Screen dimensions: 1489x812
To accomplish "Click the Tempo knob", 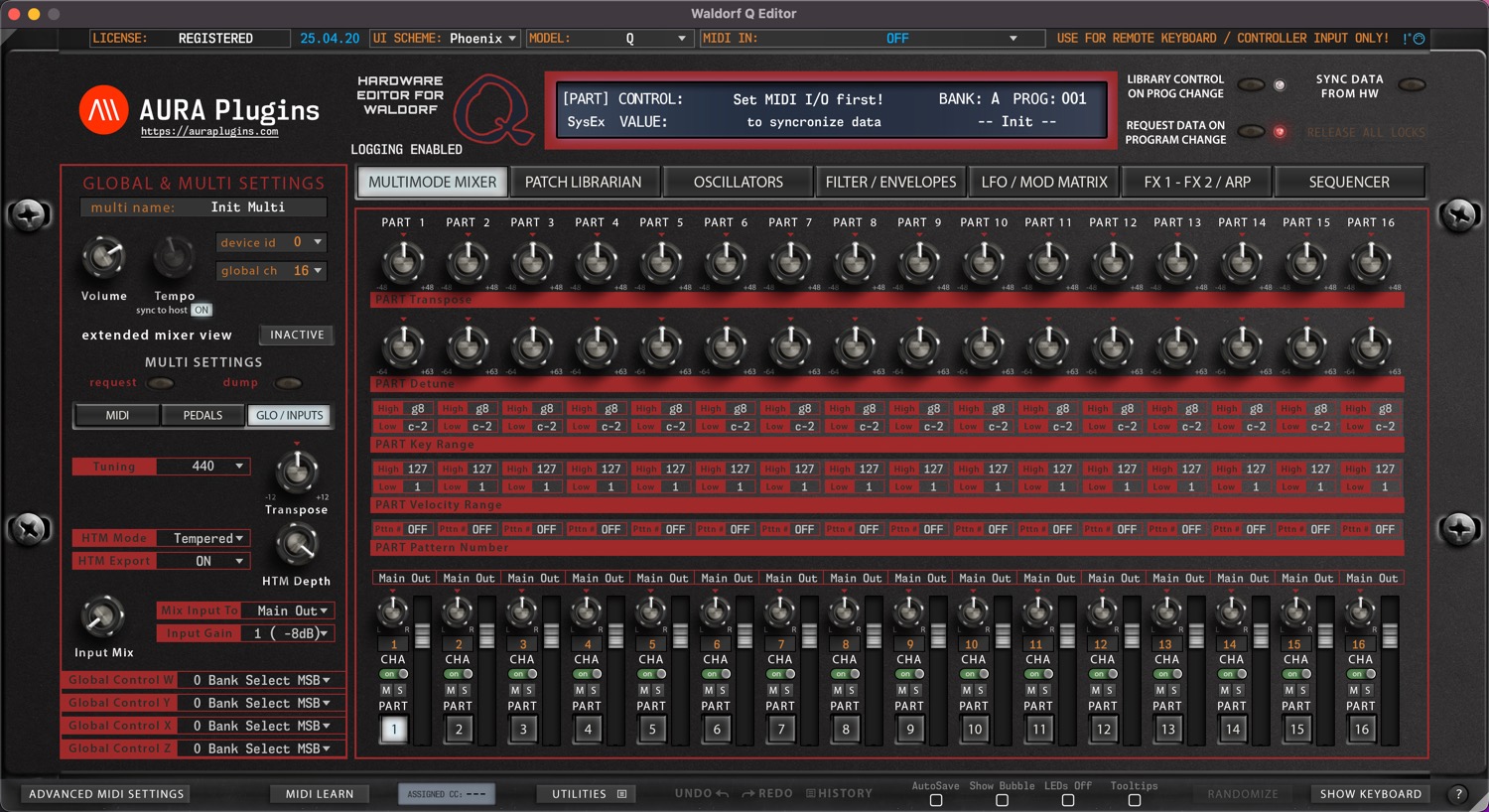I will (174, 257).
